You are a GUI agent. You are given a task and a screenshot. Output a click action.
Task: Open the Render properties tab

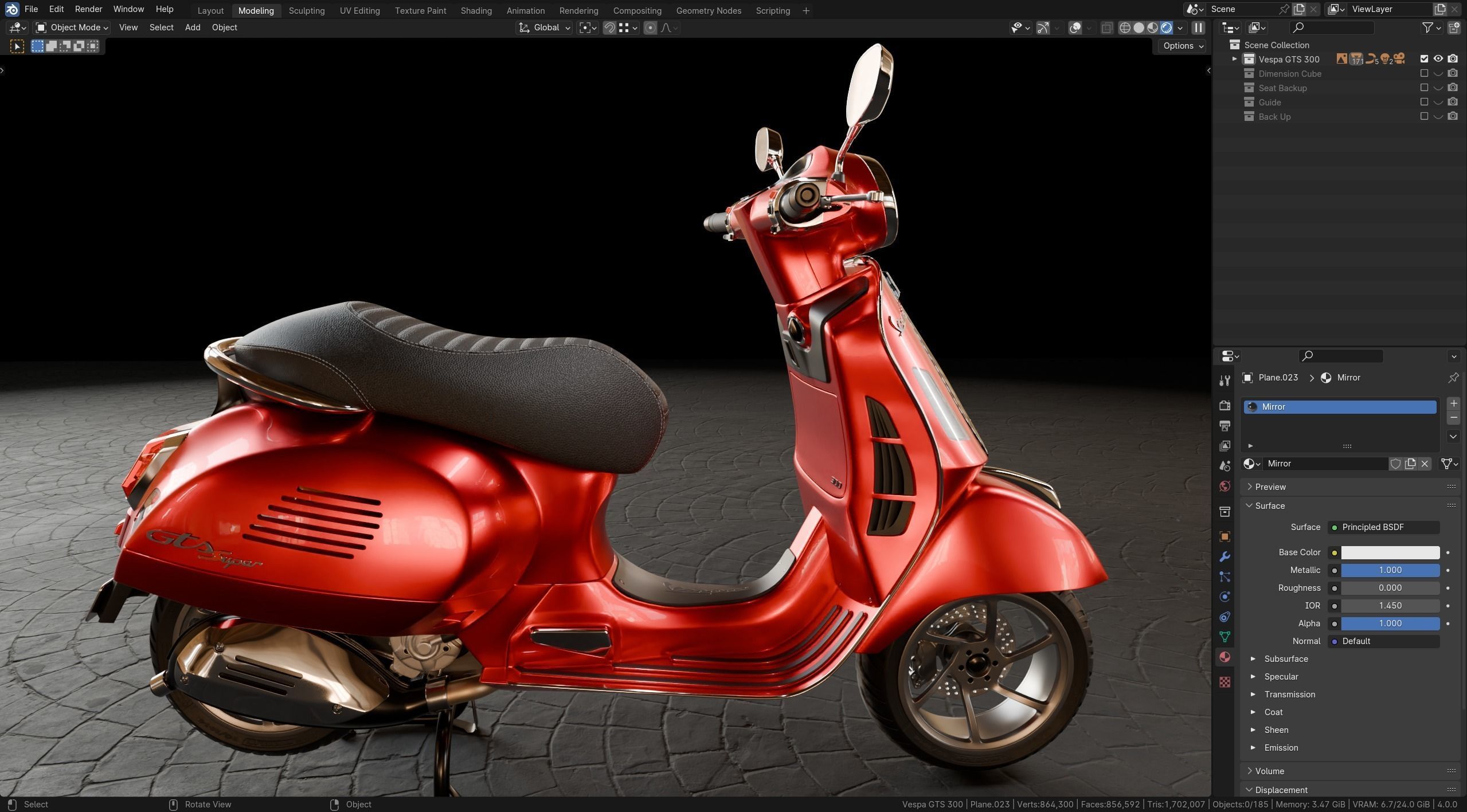[1225, 405]
